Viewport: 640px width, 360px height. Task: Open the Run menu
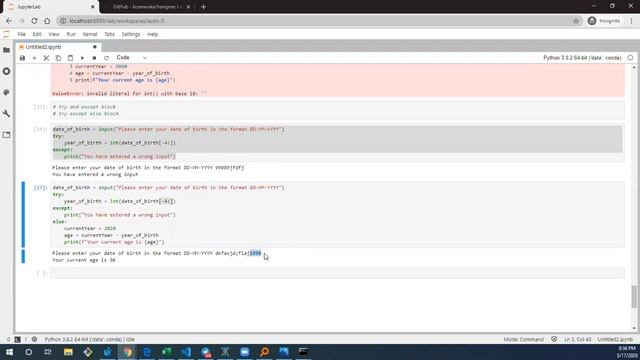71,34
